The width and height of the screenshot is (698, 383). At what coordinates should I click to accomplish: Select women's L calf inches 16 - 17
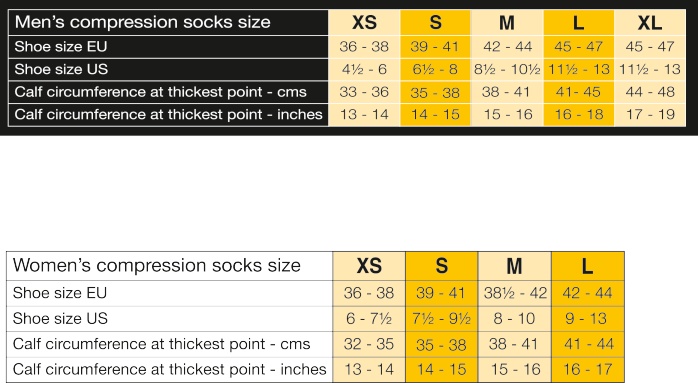(x=588, y=369)
